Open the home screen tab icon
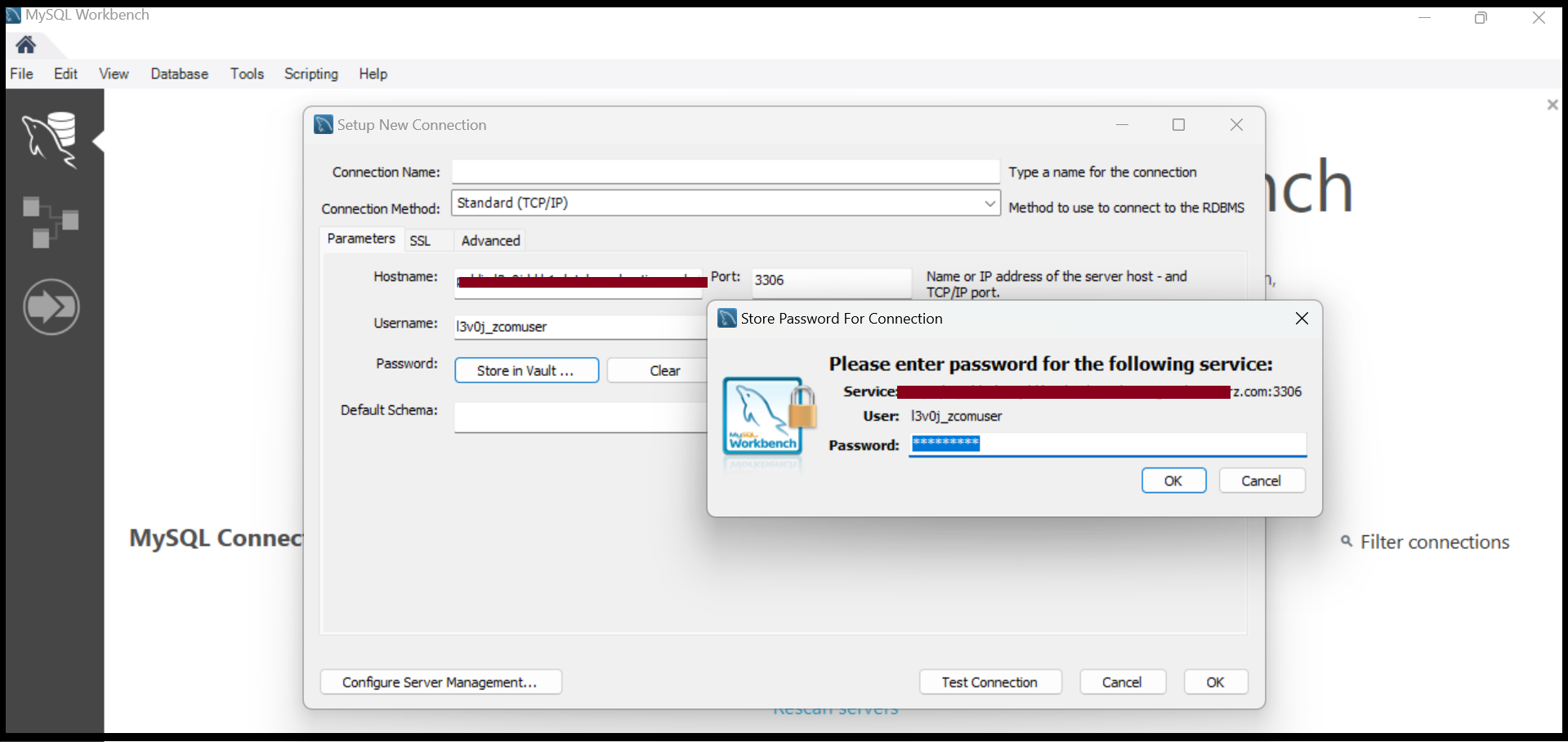Screen dimensions: 1568x742 point(26,44)
